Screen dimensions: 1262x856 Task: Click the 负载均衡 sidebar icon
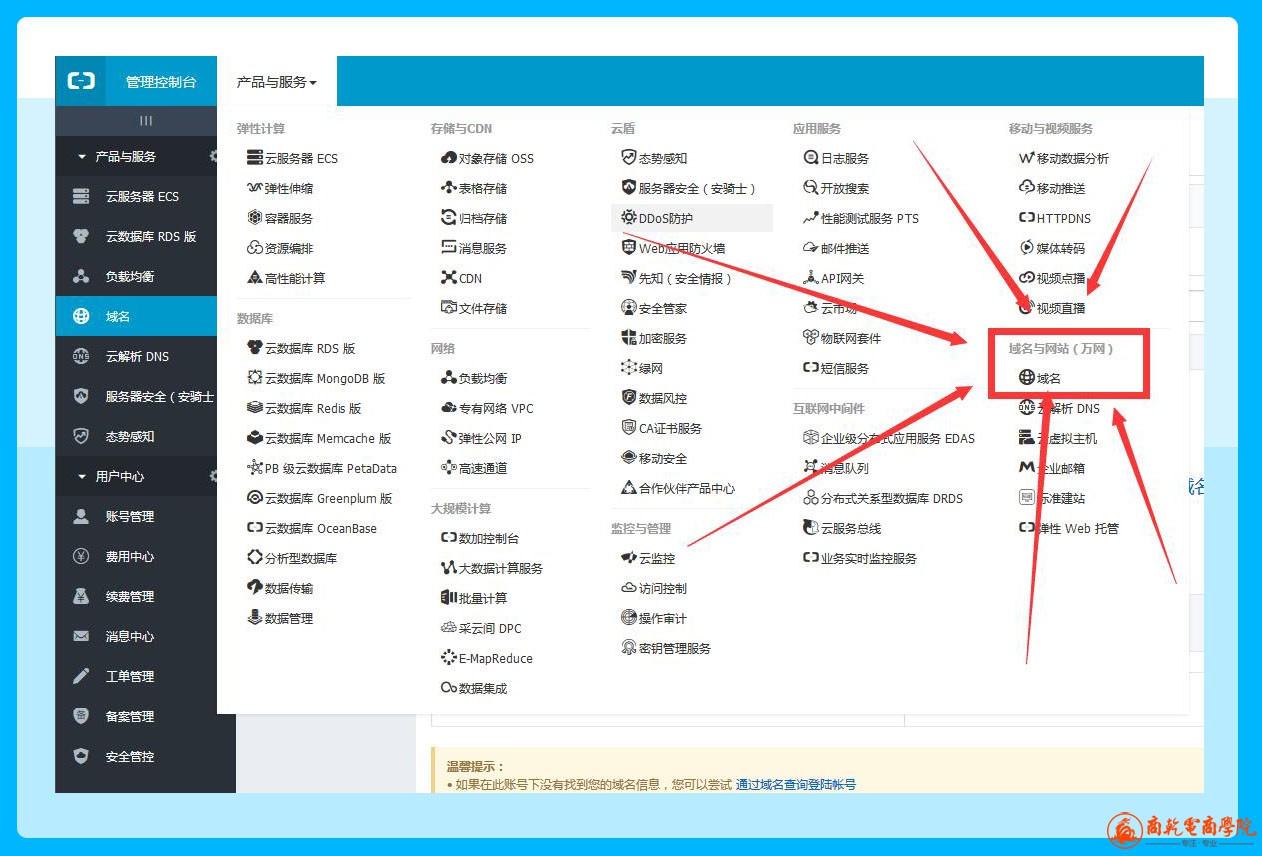[x=82, y=277]
